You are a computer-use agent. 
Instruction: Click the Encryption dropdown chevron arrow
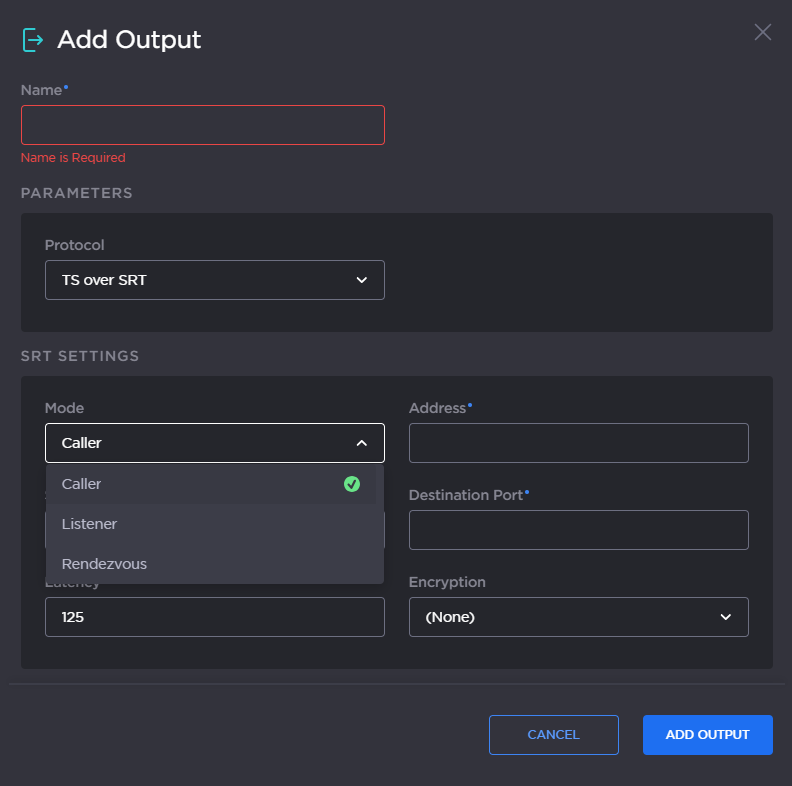[x=726, y=617]
